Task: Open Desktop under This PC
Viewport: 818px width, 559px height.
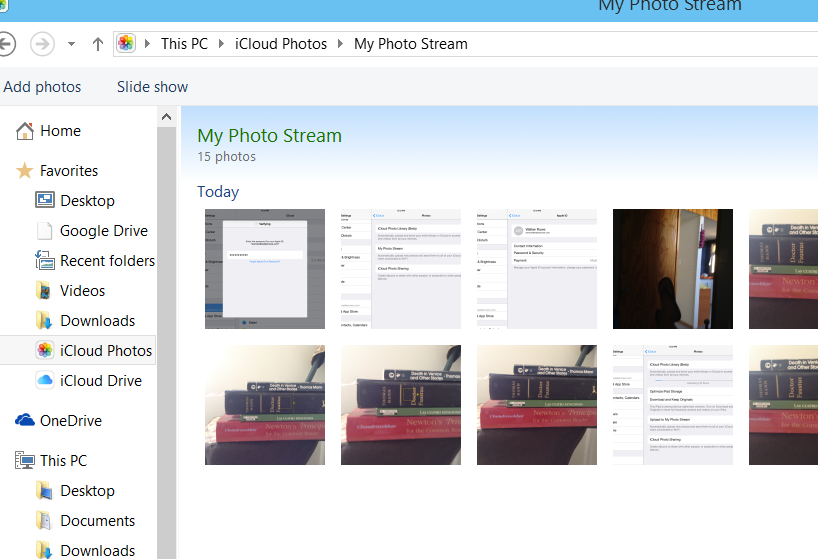Action: (87, 491)
